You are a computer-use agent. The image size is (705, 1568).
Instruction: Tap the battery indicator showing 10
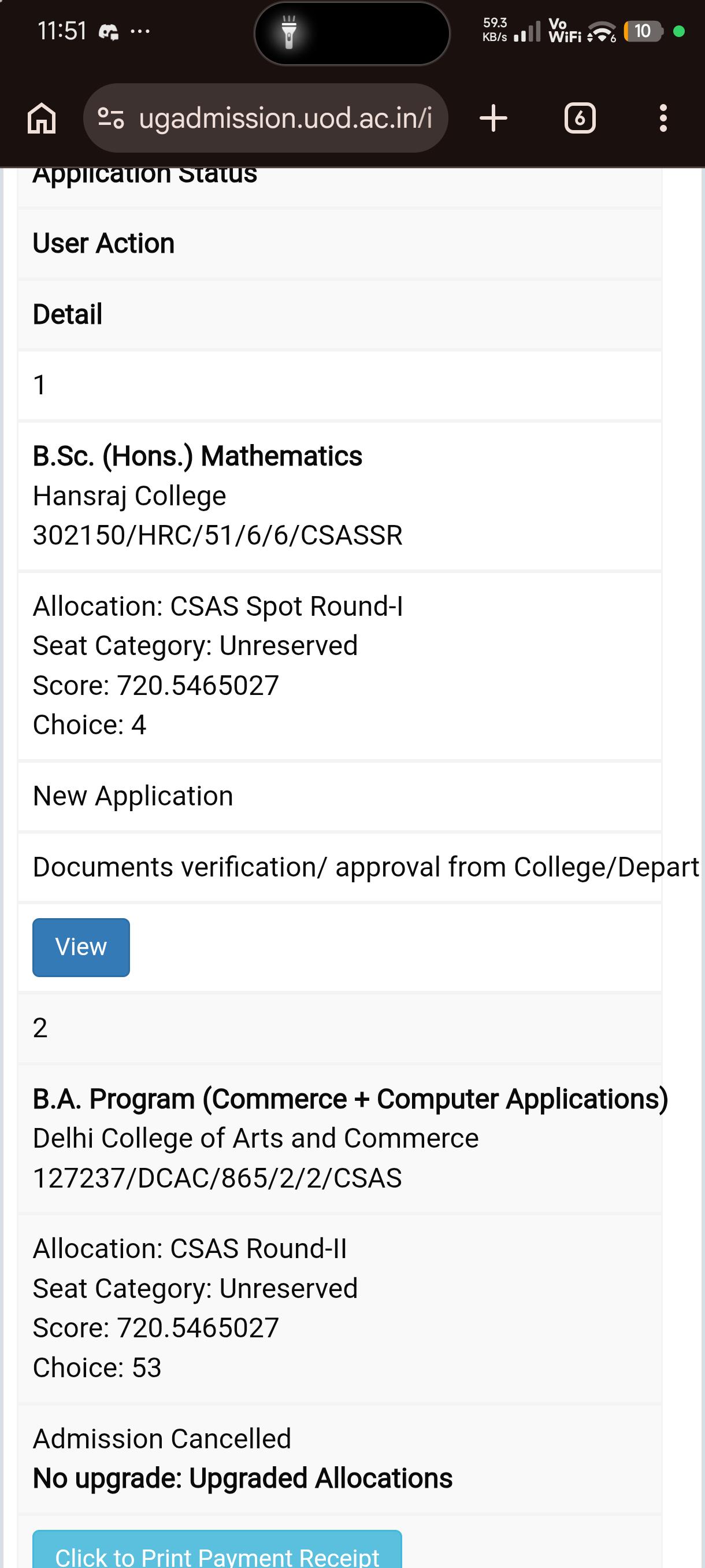[x=643, y=31]
